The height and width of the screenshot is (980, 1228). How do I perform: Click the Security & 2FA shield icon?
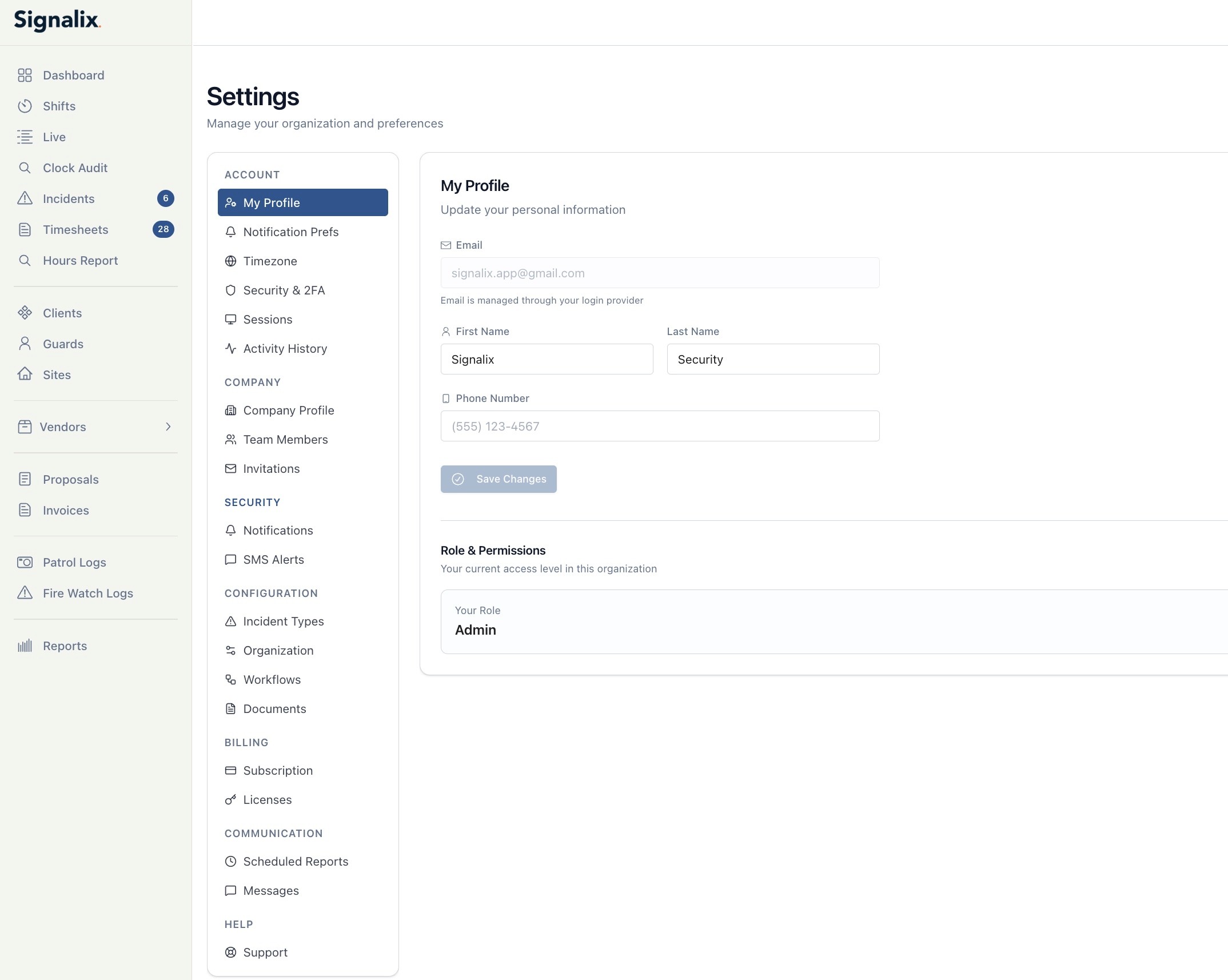(230, 290)
